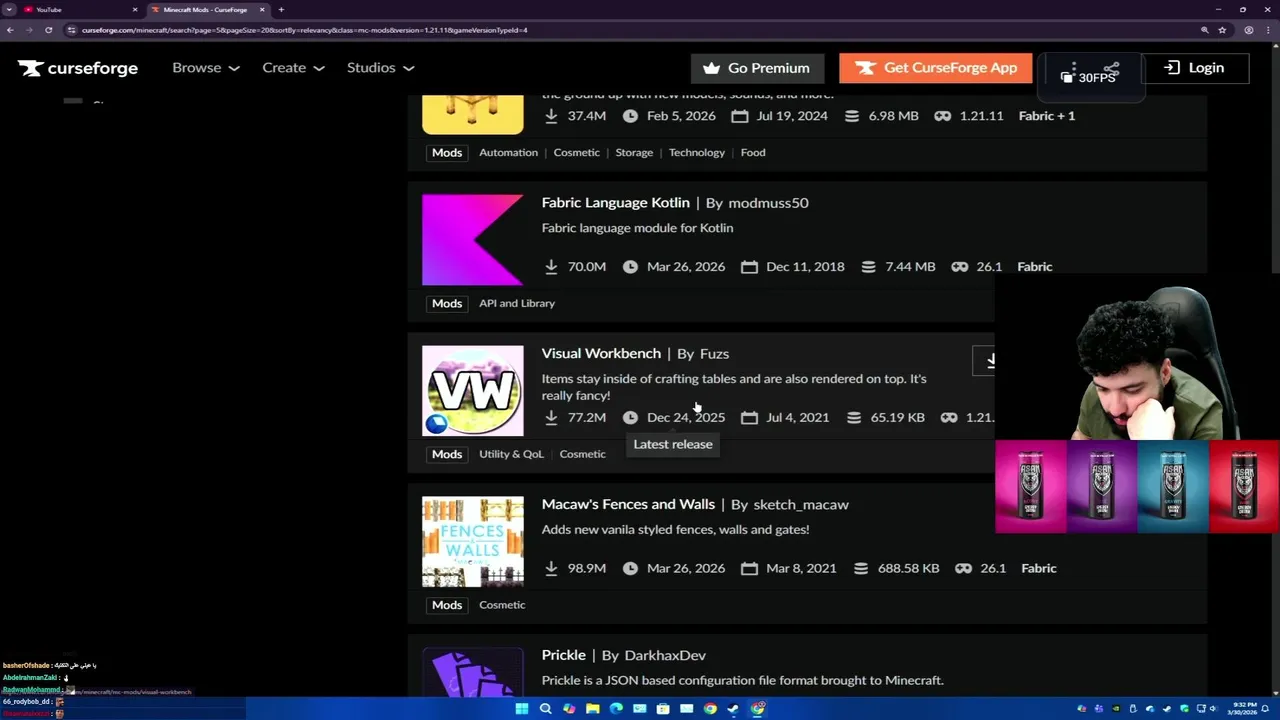The image size is (1280, 720).
Task: Click the Fabric + 1 loader label
Action: 1046,116
